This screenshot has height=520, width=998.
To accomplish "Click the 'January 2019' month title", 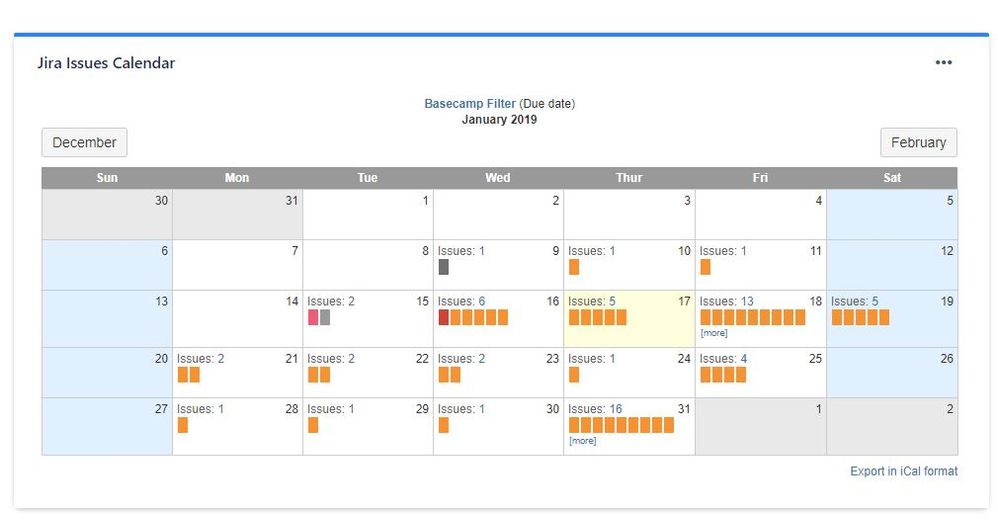I will [499, 119].
